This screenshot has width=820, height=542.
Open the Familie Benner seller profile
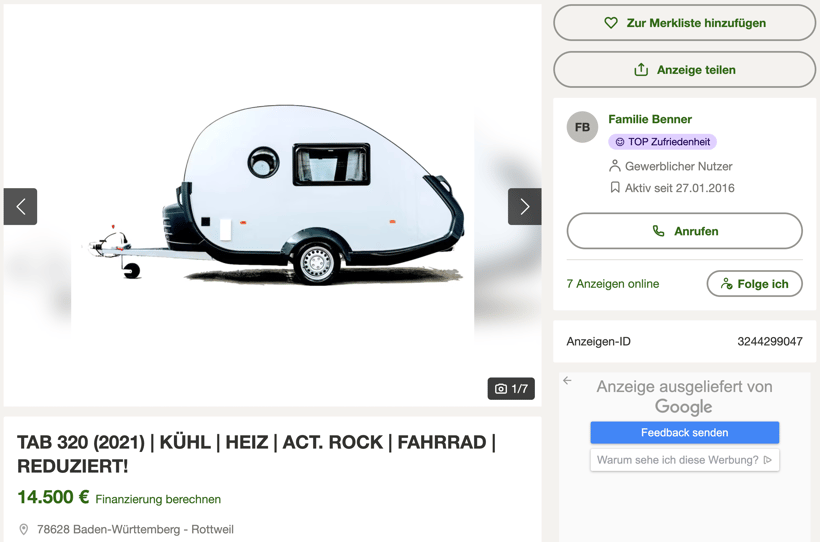[650, 119]
